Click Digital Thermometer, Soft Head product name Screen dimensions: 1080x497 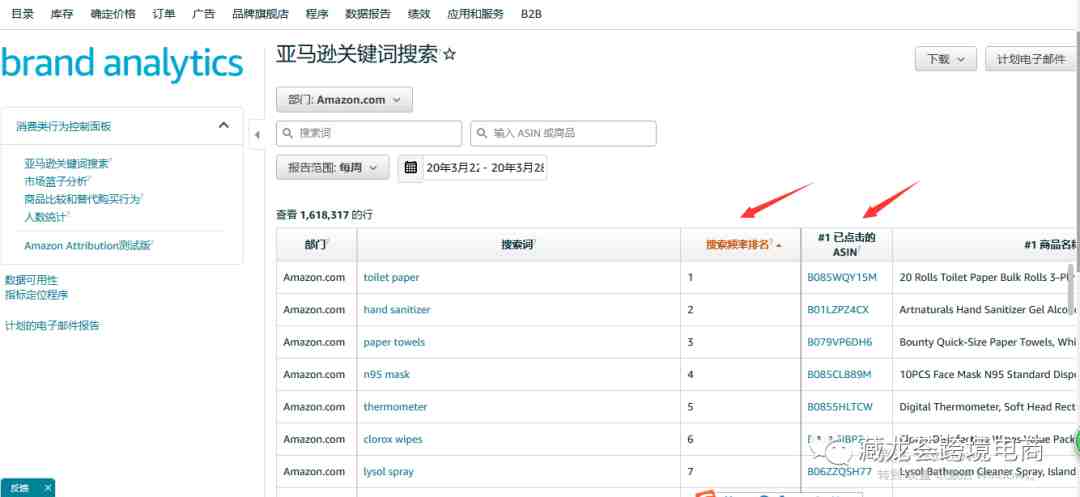(987, 407)
